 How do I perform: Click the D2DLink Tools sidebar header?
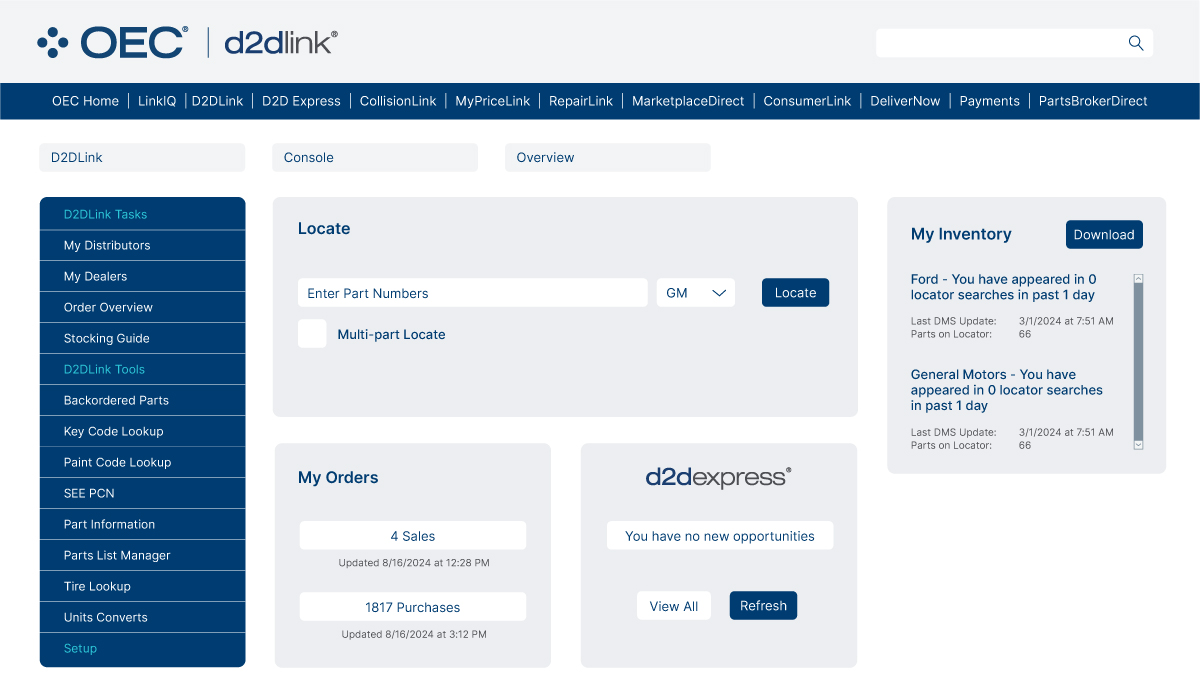pyautogui.click(x=142, y=370)
